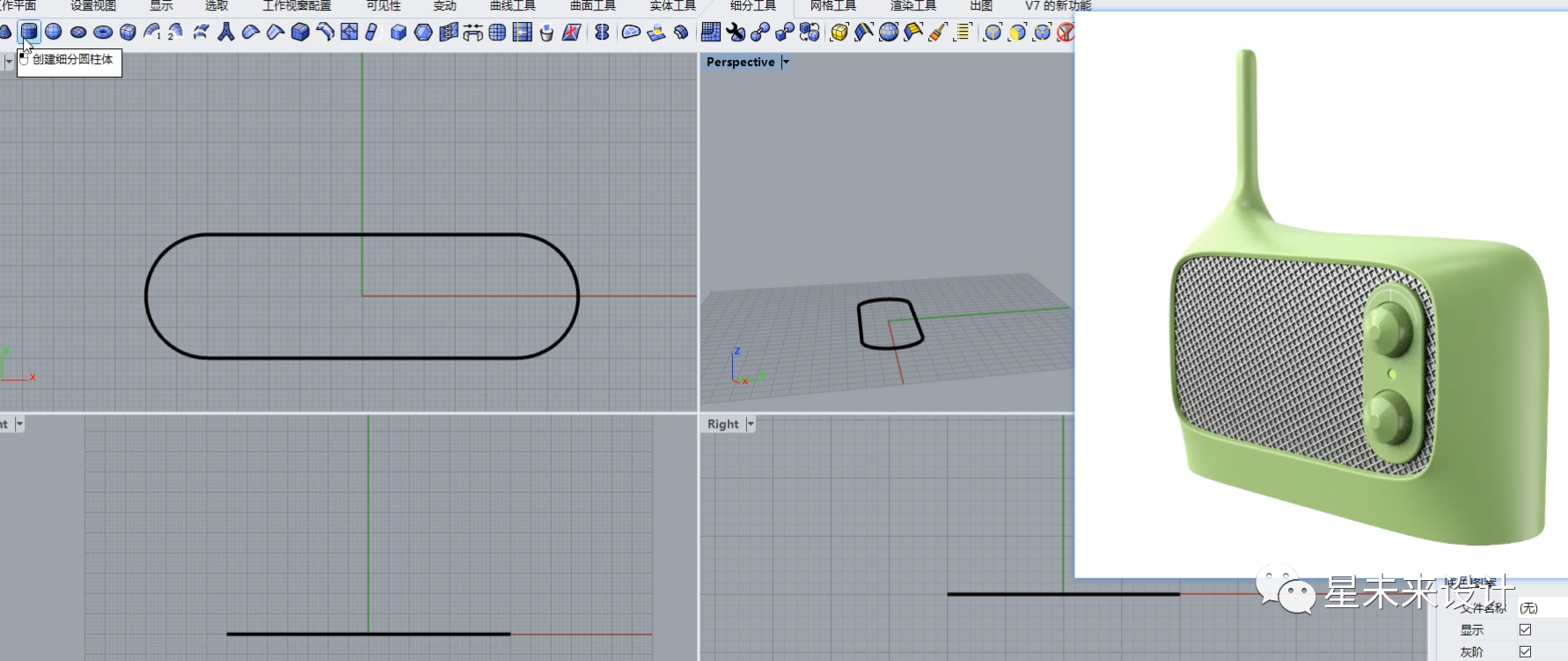Click the green radio reference image
The image size is (1568, 661).
click(x=1321, y=295)
